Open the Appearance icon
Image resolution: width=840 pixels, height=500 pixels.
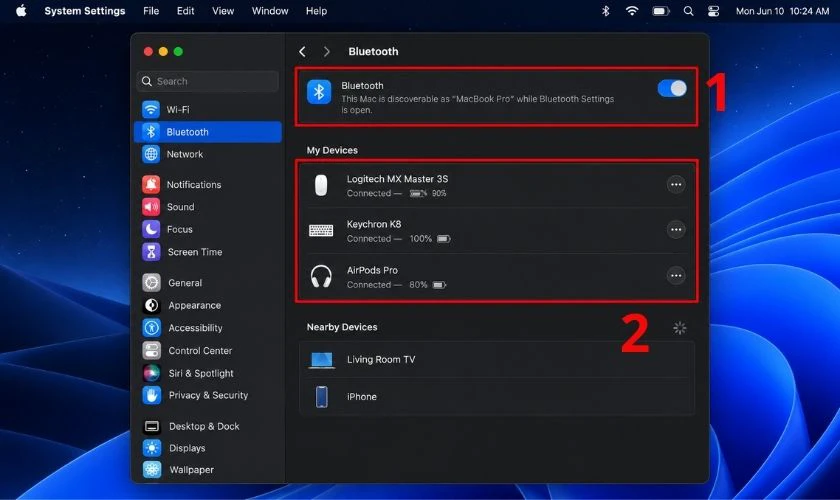pyautogui.click(x=152, y=305)
